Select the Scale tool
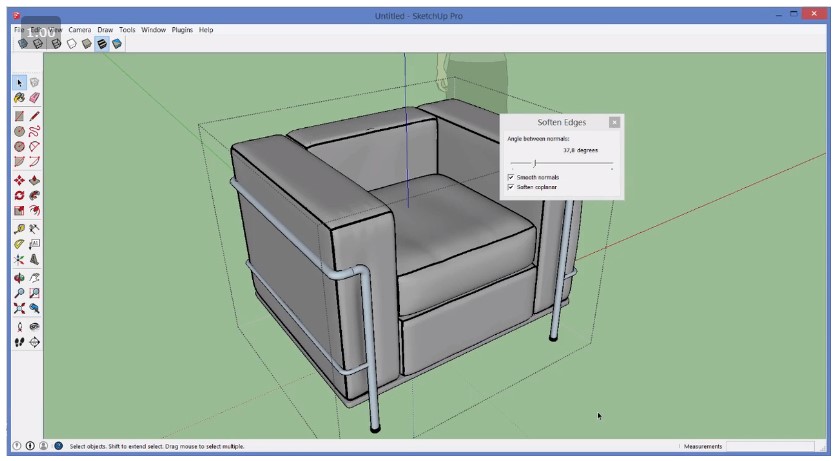837x461 pixels. pyautogui.click(x=20, y=210)
